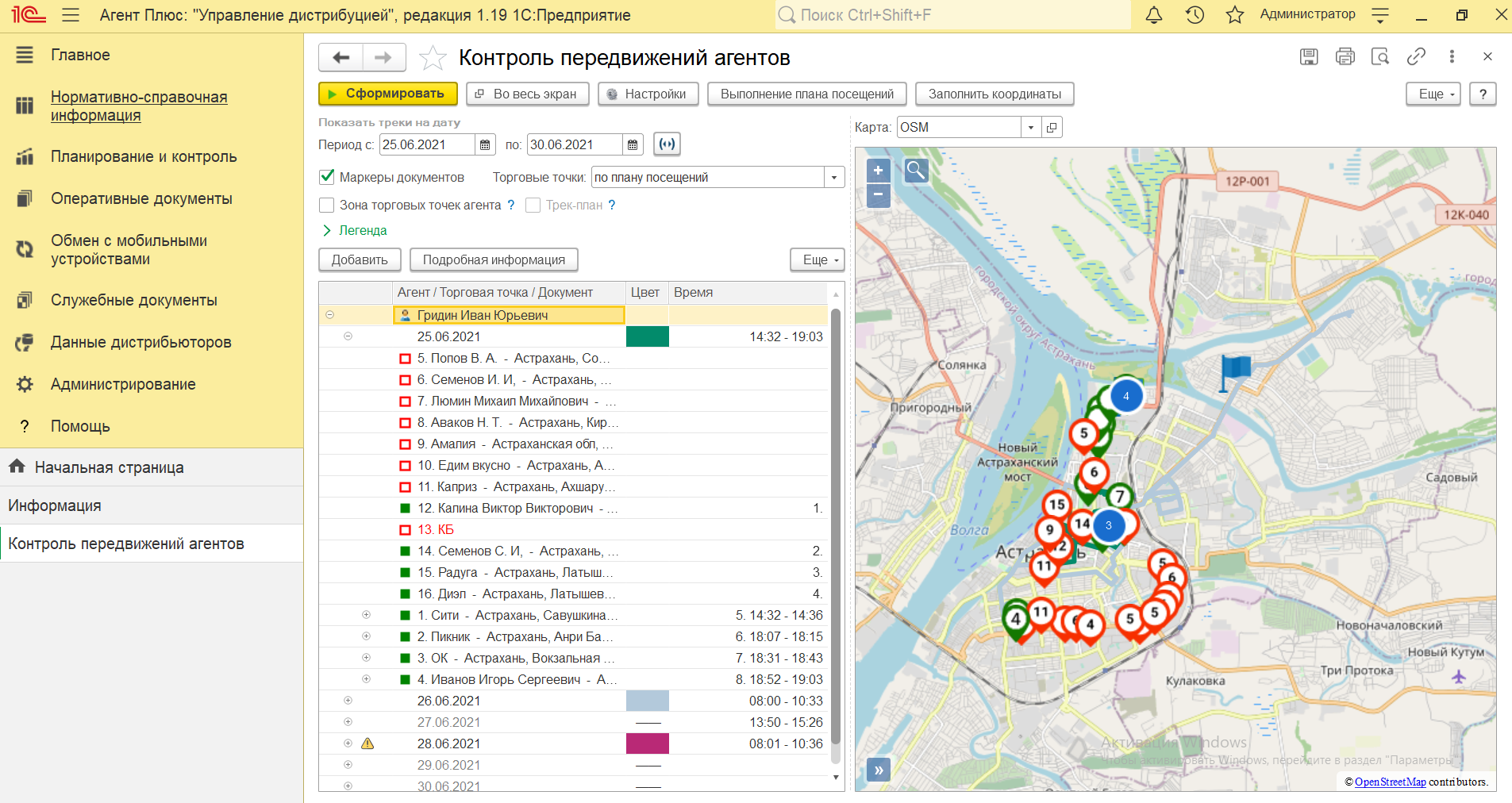Open Администрирование section
The image size is (1512, 803).
(x=123, y=384)
